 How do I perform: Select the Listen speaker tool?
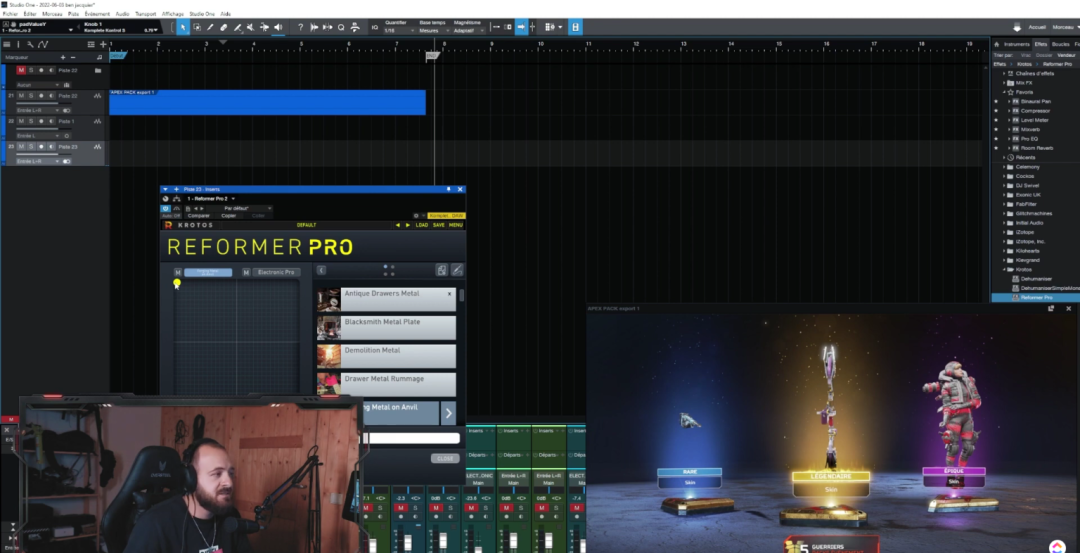pos(278,27)
